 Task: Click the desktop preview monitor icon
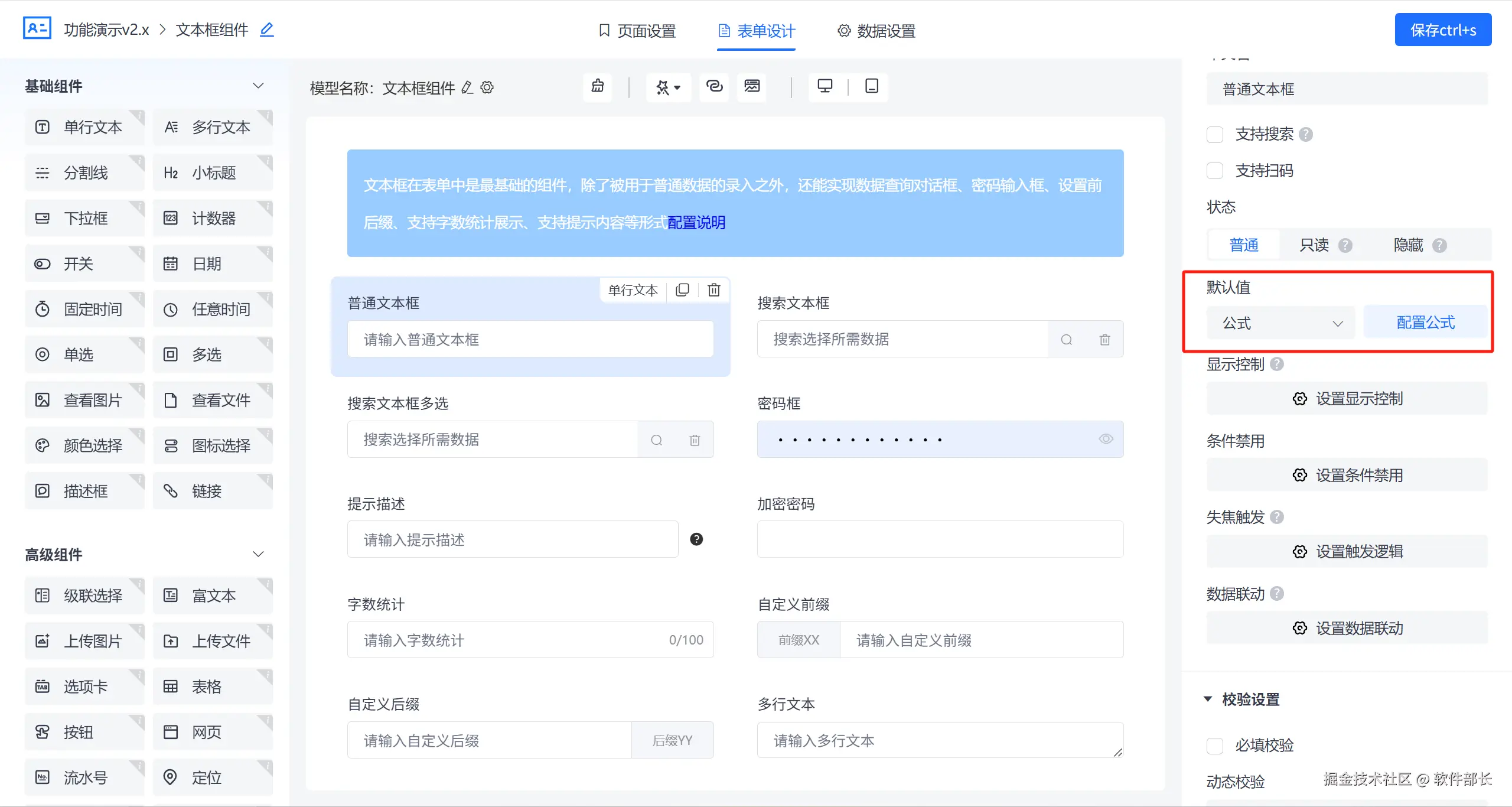[x=825, y=87]
